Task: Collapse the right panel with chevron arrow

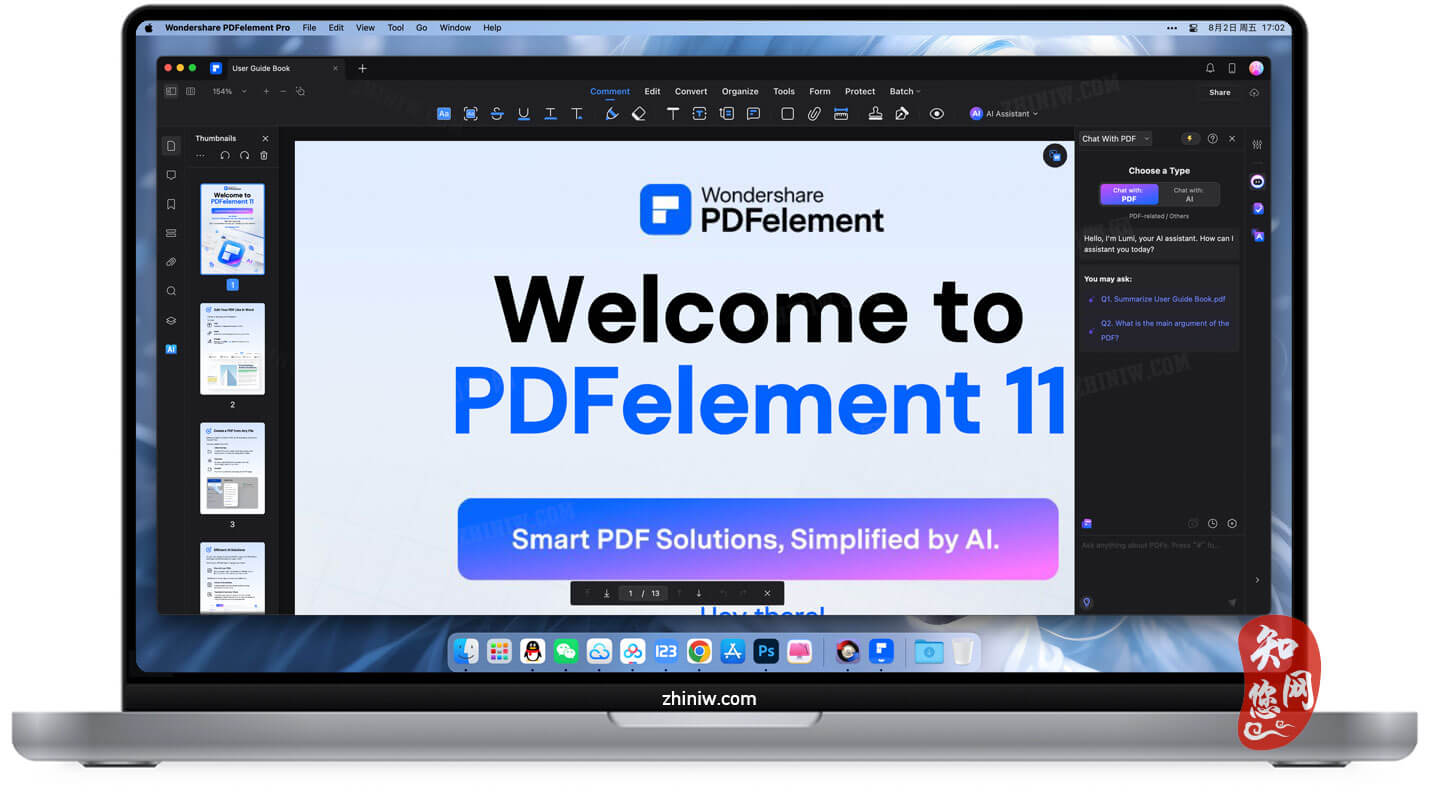Action: 1257,580
